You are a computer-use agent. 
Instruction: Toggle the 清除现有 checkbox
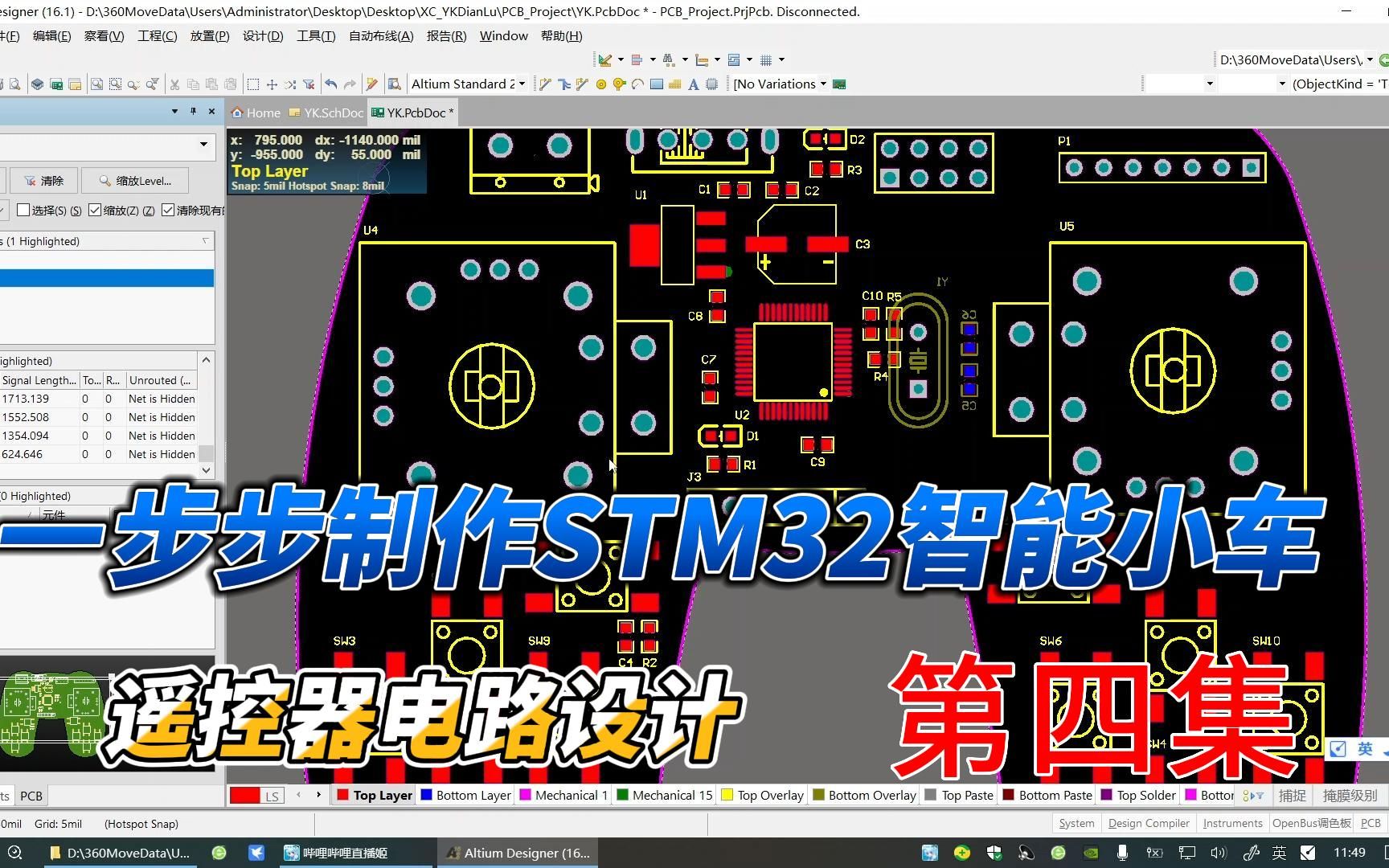[168, 210]
